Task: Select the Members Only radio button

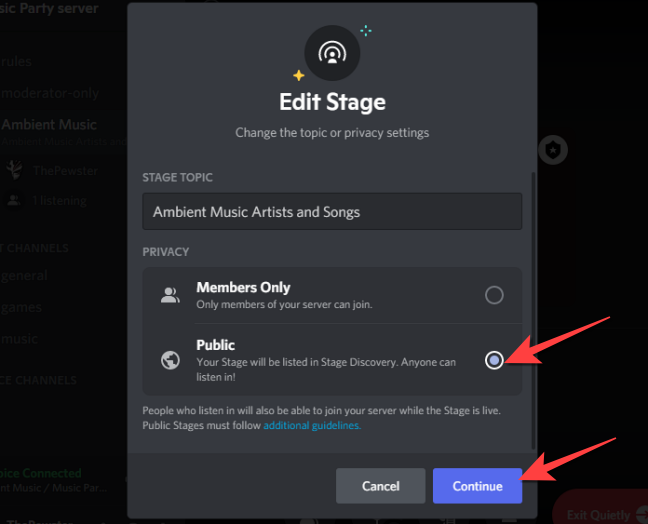Action: point(493,295)
